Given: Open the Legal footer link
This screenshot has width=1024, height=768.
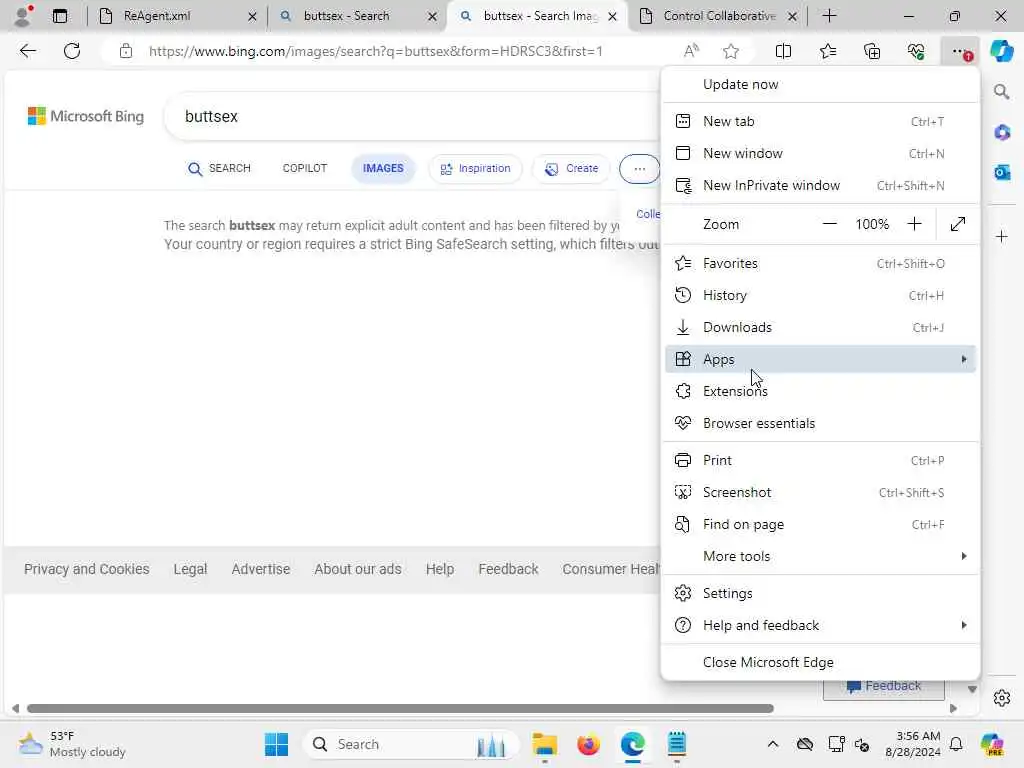Looking at the screenshot, I should tap(190, 569).
